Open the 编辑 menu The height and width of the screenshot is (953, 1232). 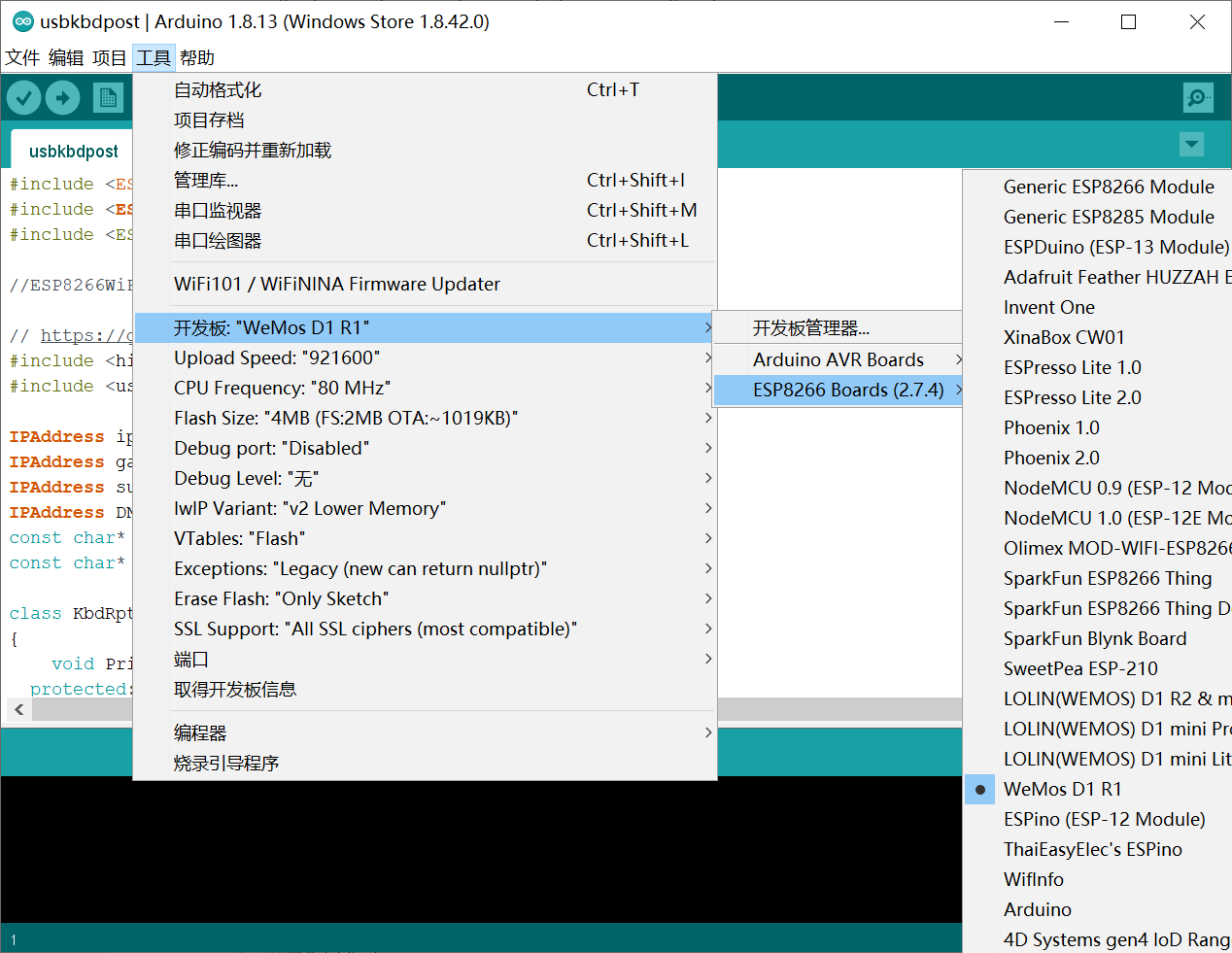[x=66, y=58]
